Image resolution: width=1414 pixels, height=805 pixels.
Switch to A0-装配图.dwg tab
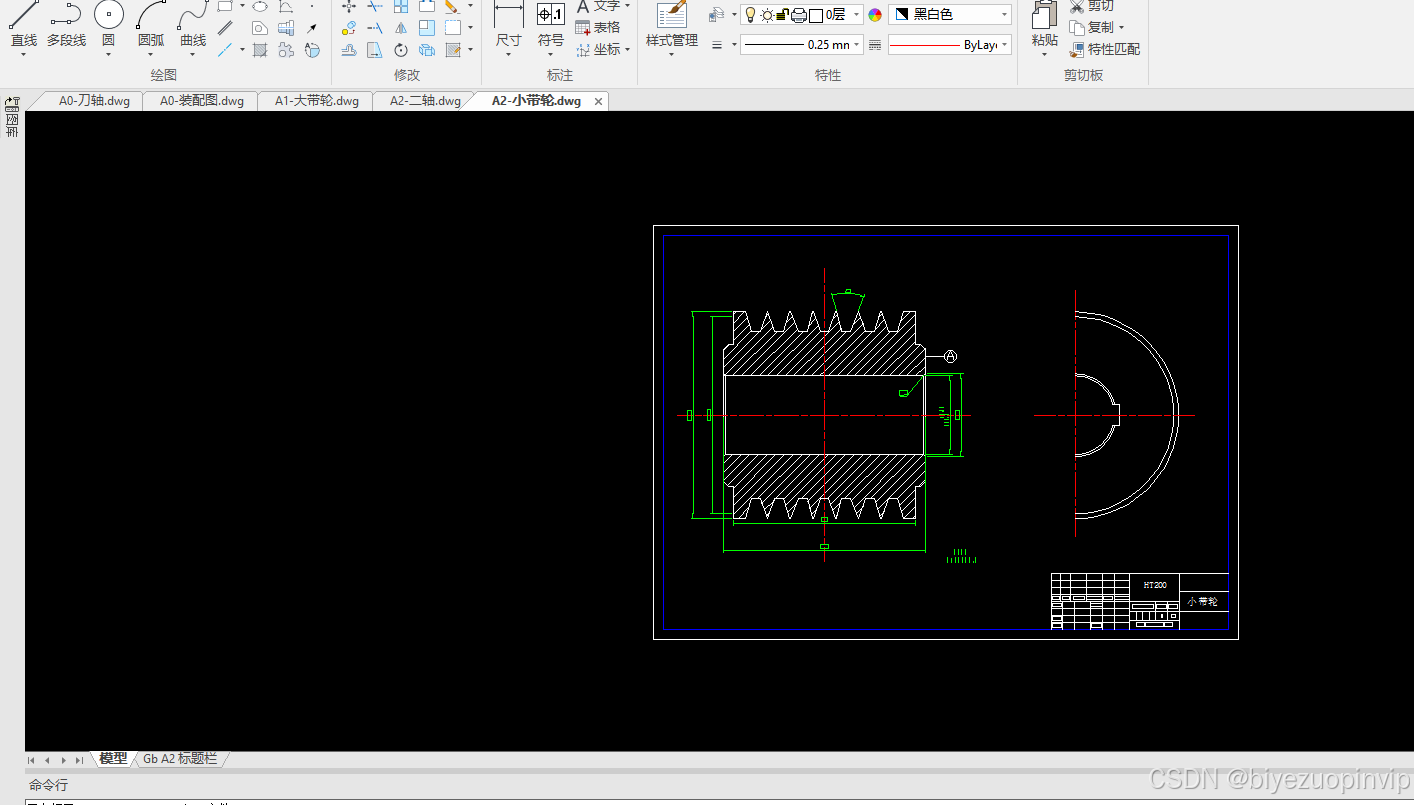(202, 101)
